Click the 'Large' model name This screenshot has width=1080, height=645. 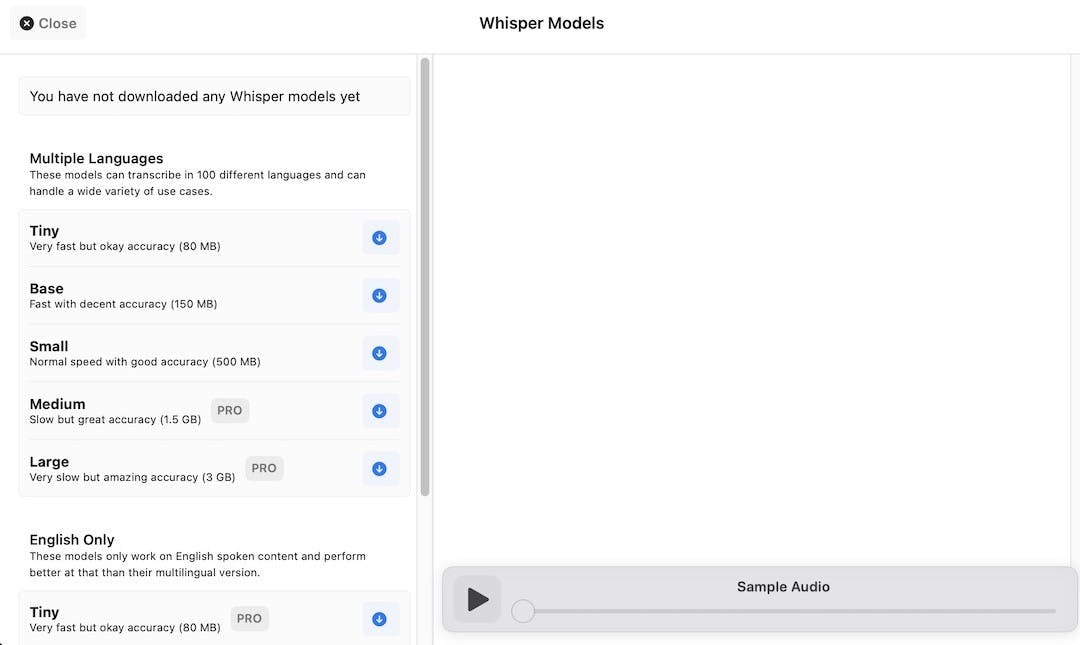49,462
